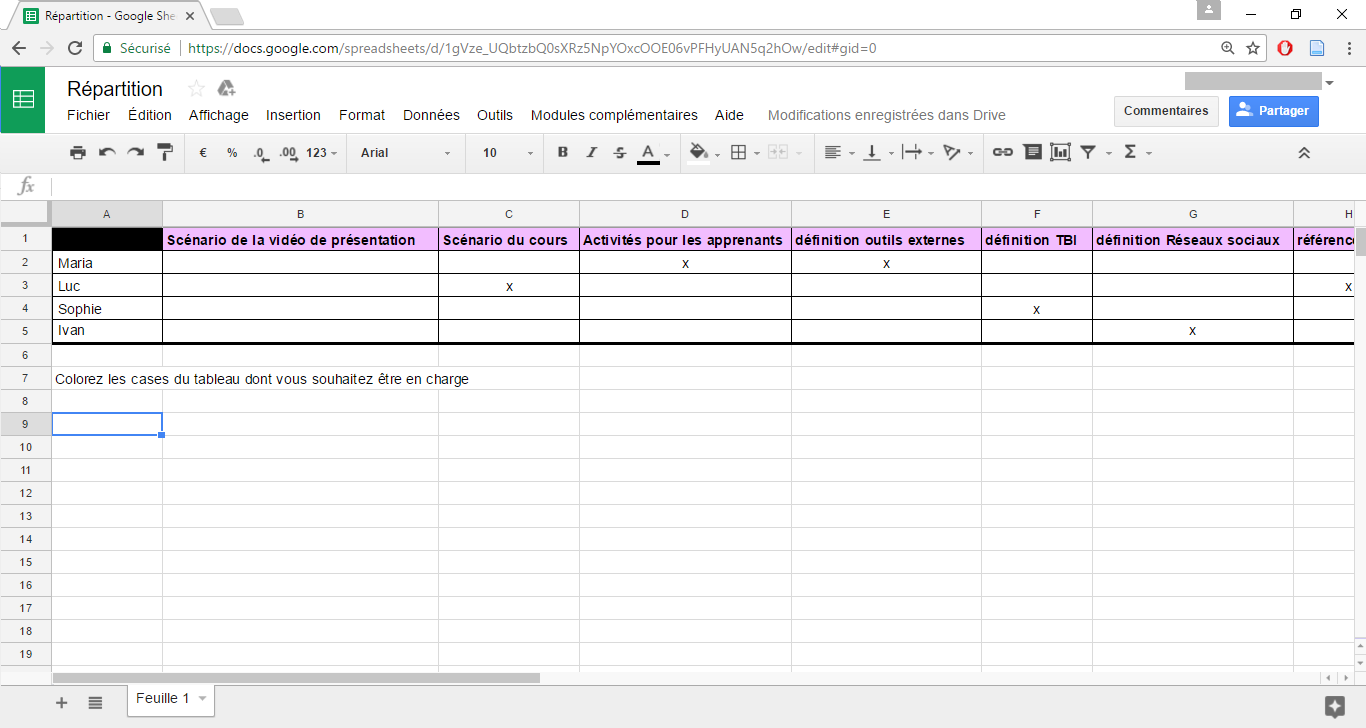The height and width of the screenshot is (728, 1366).
Task: Open the borders menu
Action: tap(739, 153)
